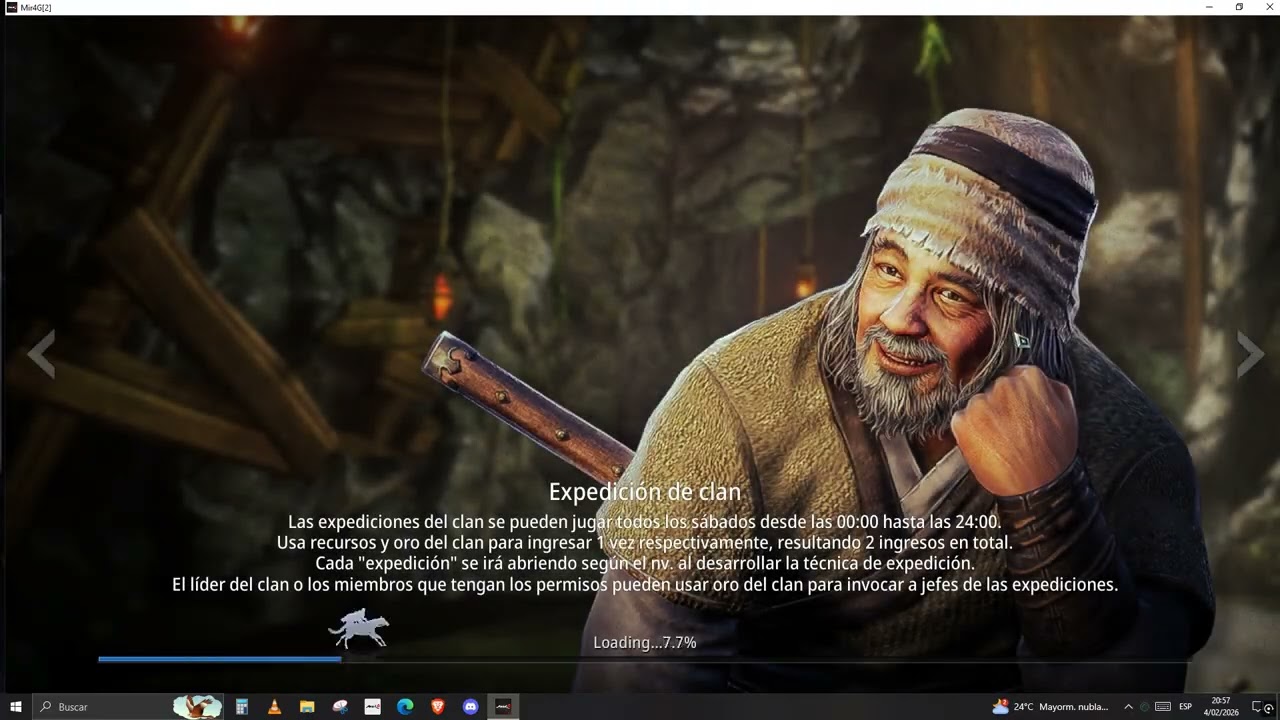The width and height of the screenshot is (1280, 720).
Task: Click the running horse loading icon
Action: (x=359, y=629)
